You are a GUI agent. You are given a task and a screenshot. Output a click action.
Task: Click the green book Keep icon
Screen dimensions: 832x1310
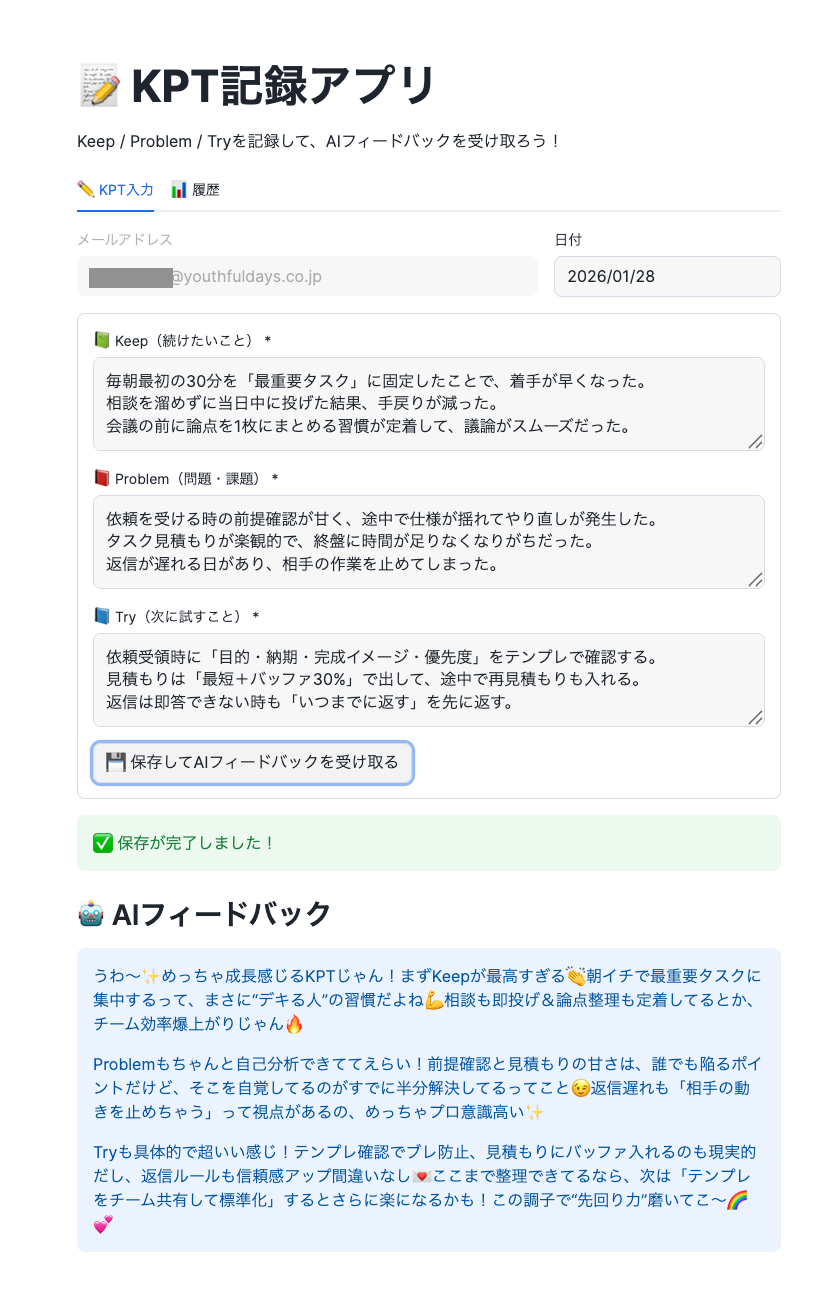pos(101,341)
